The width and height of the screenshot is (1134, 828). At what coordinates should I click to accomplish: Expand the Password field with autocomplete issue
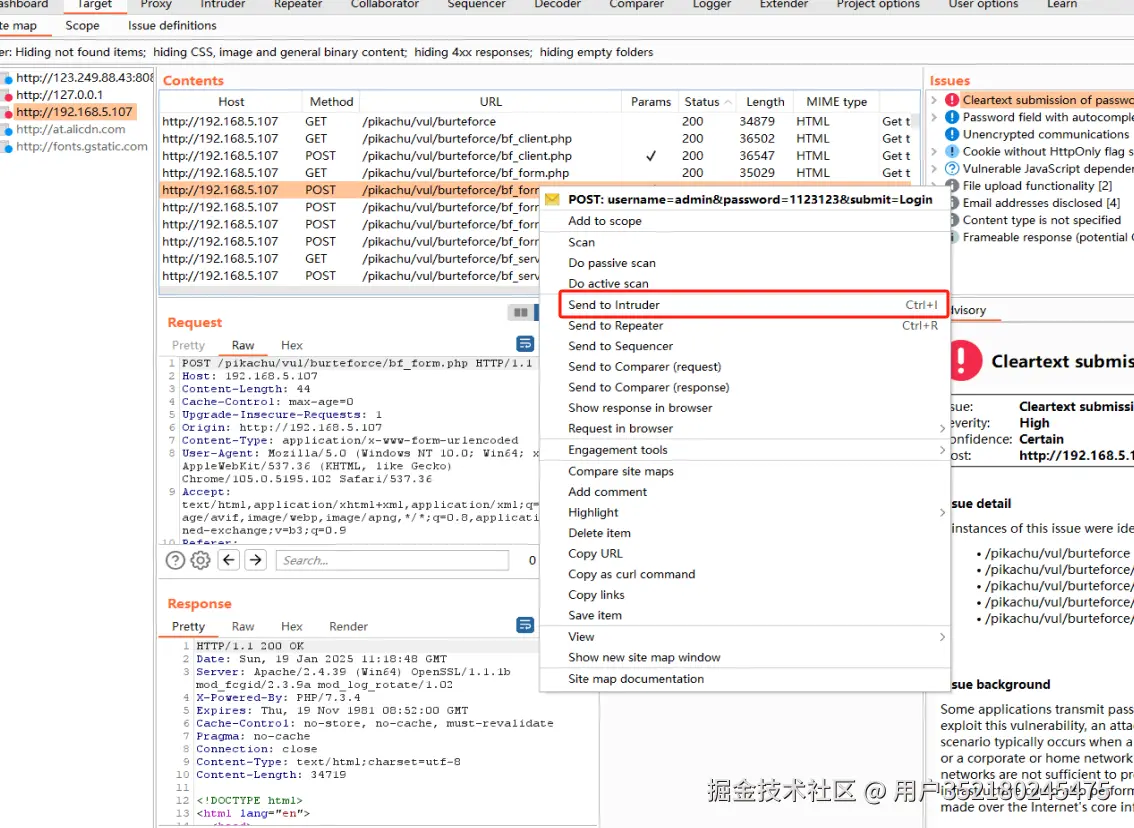934,117
